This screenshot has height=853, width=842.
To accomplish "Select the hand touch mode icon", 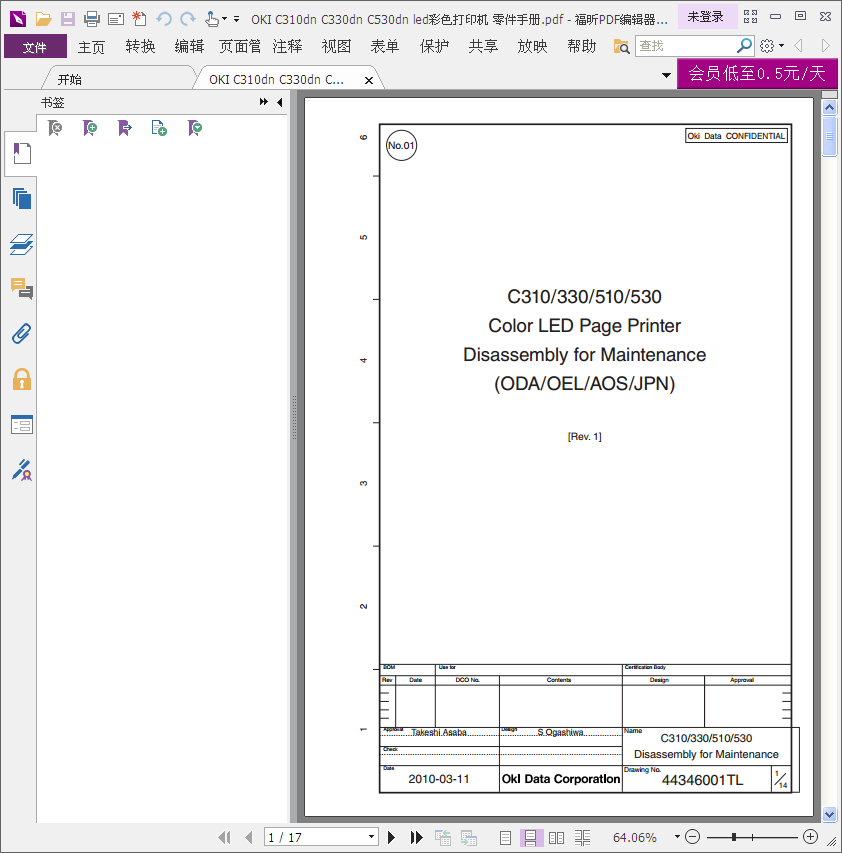I will [212, 20].
